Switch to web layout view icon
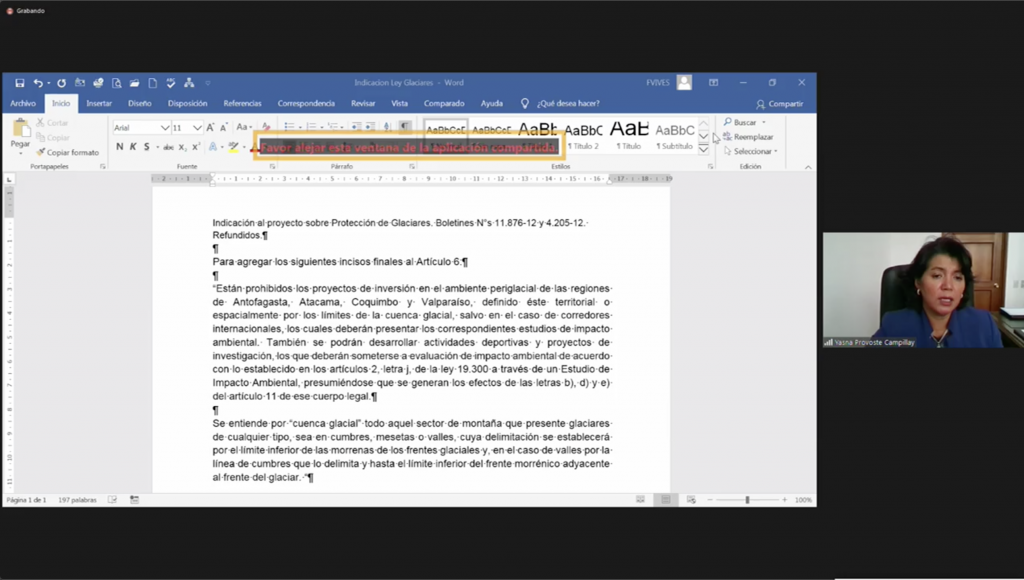Screen dimensions: 1024x580 pos(691,500)
